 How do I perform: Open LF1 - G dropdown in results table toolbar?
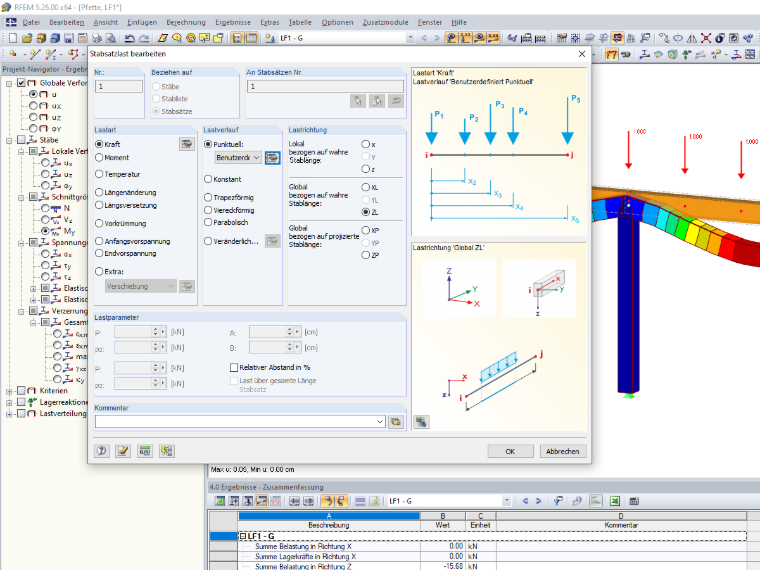(x=507, y=501)
